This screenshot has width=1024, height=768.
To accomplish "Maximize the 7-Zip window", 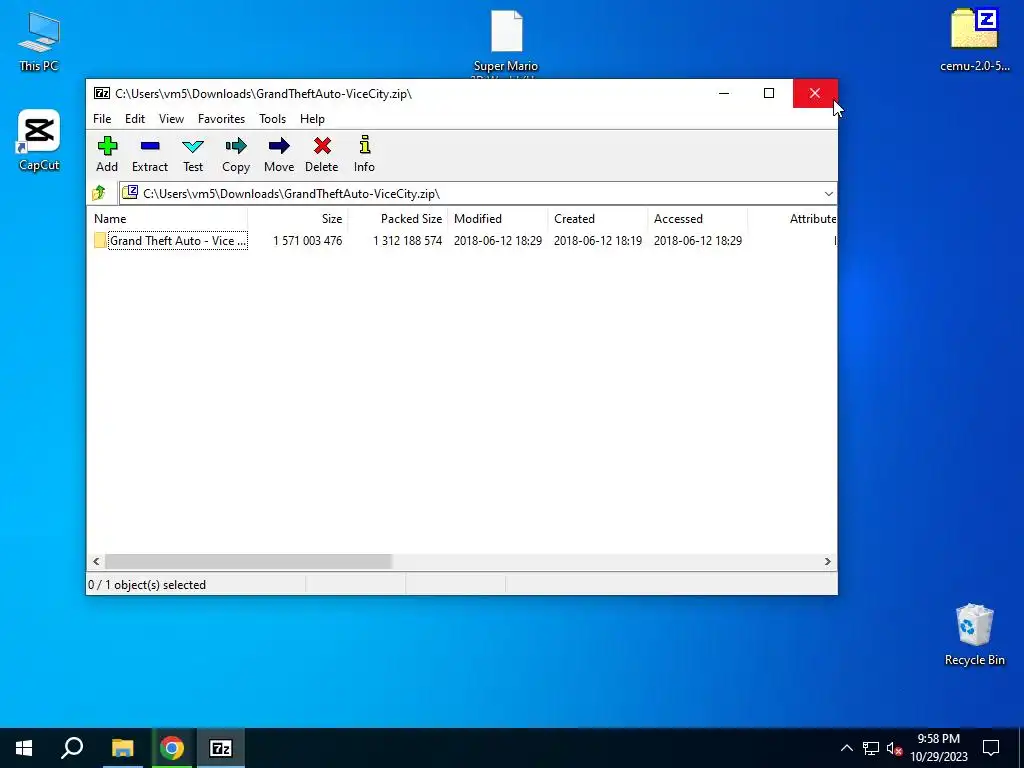I will click(769, 93).
